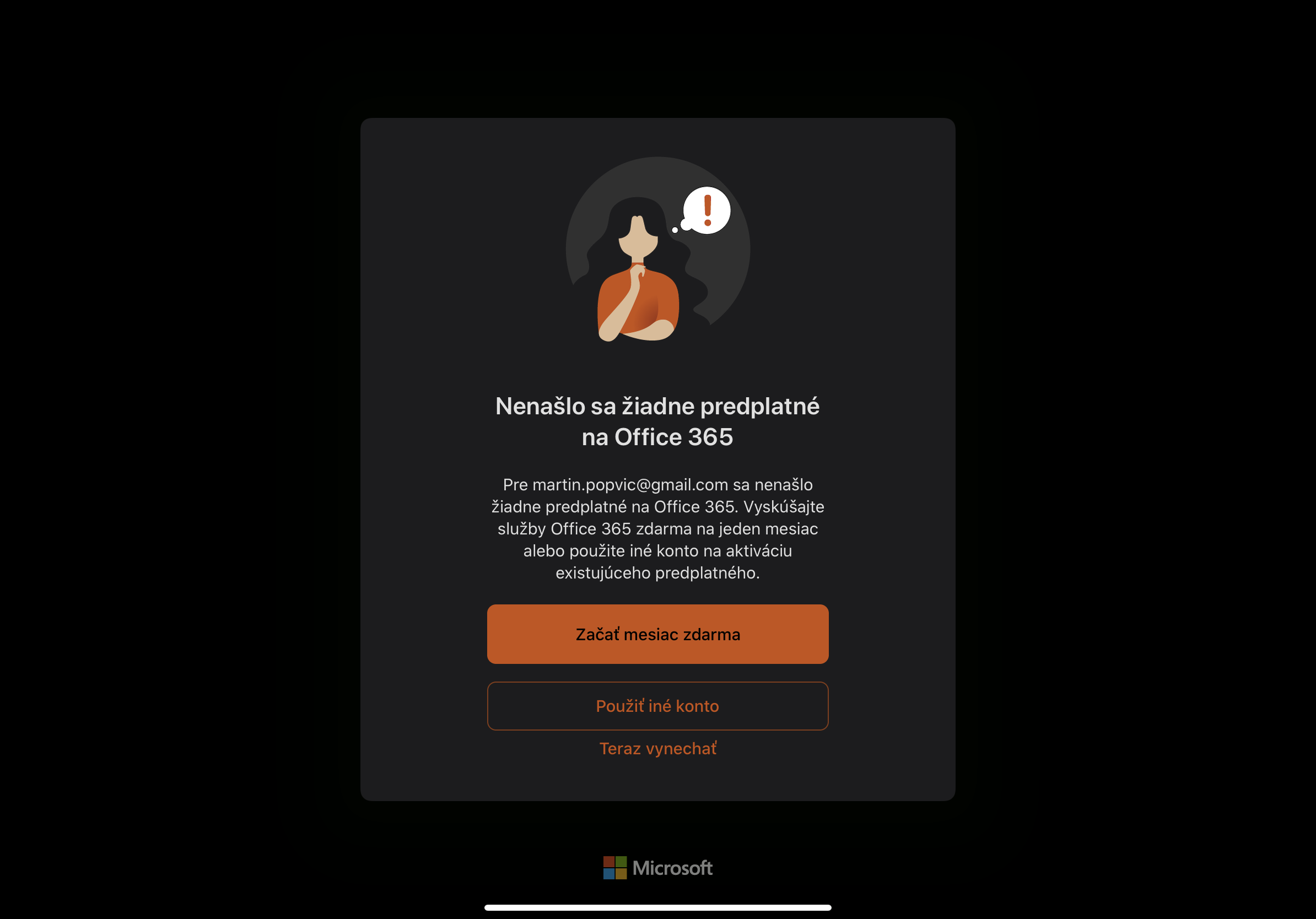
Task: Click the small white thought-bubble dot
Action: coord(675,230)
